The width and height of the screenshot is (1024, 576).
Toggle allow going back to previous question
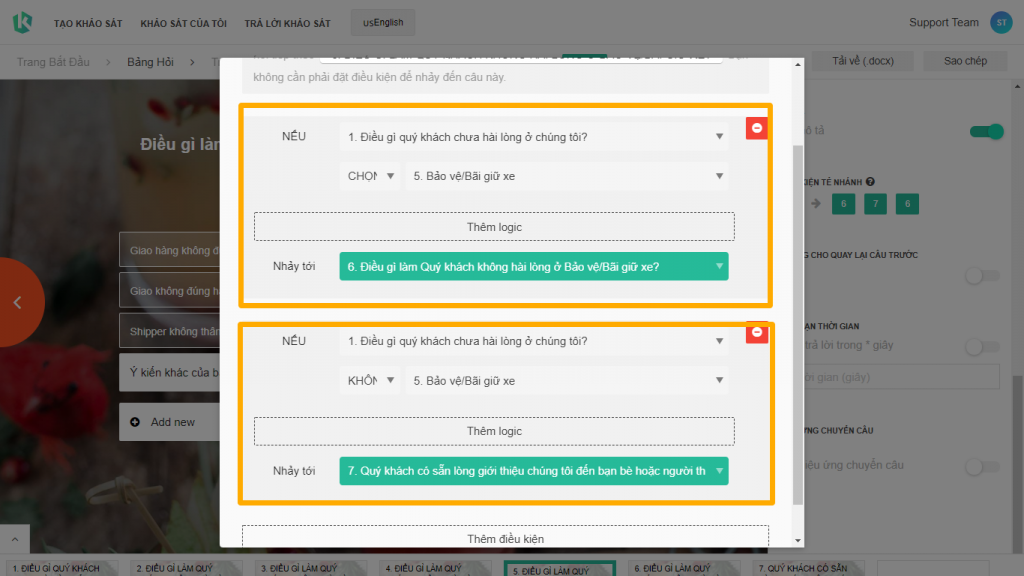[x=982, y=276]
